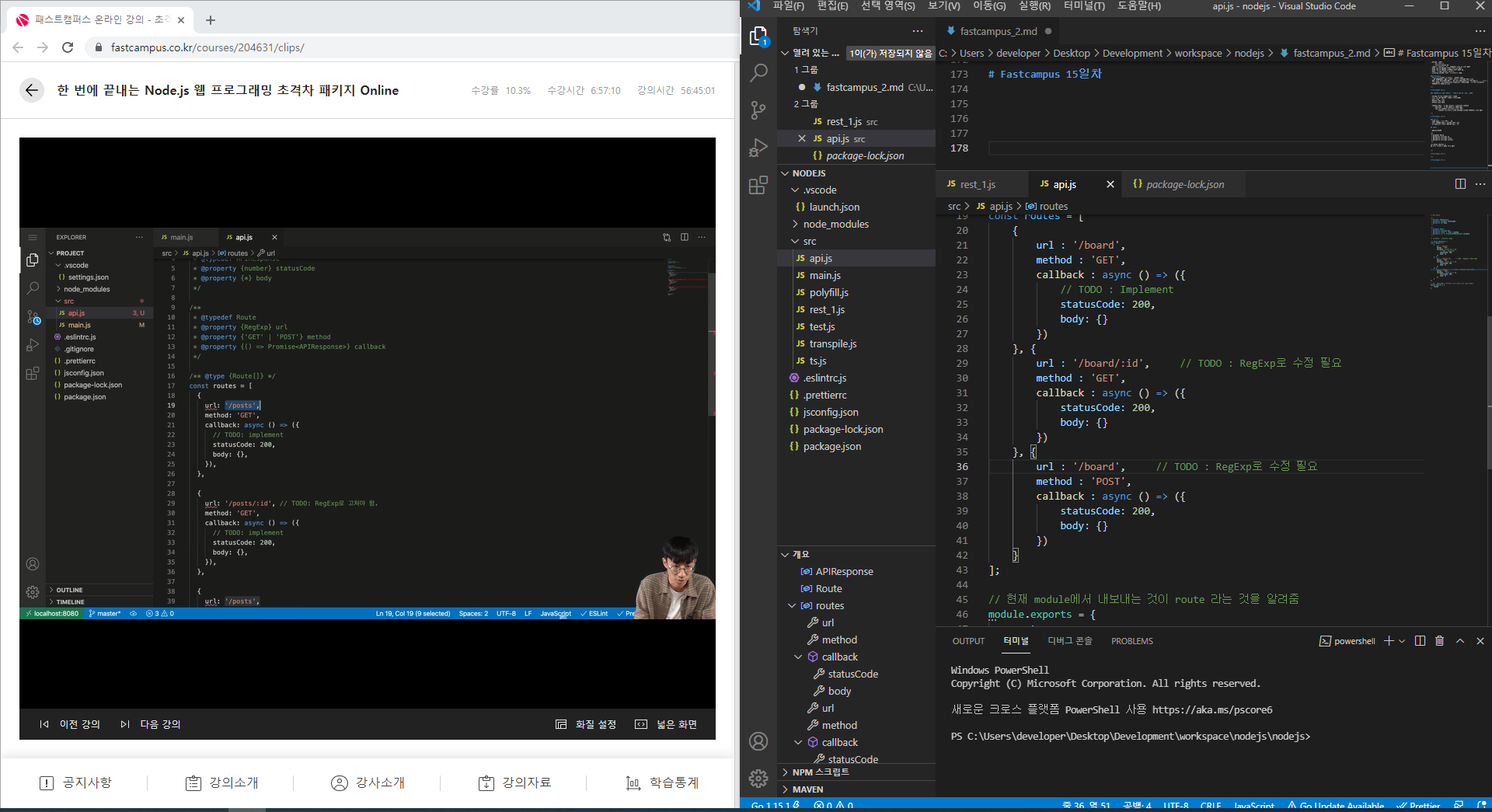Screen dimensions: 1492x812
Task: Open main.js in the explorer tree
Action: (856, 275)
